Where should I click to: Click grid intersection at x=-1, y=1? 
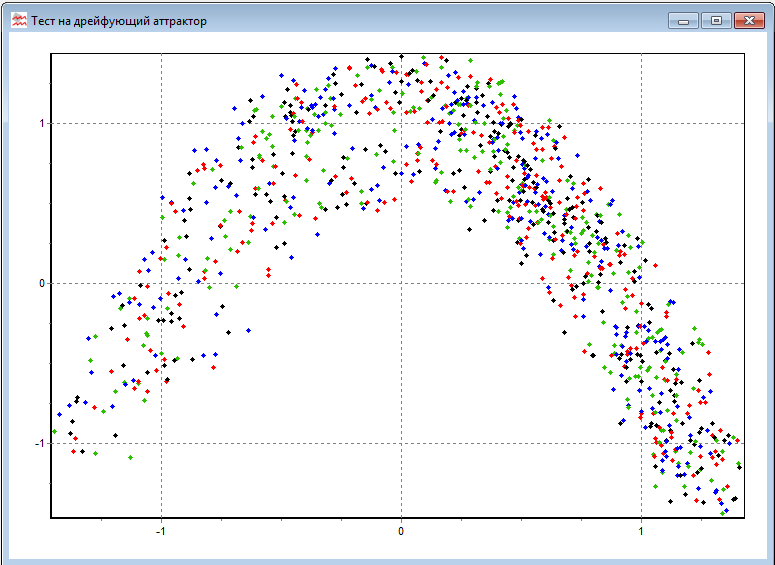(161, 124)
